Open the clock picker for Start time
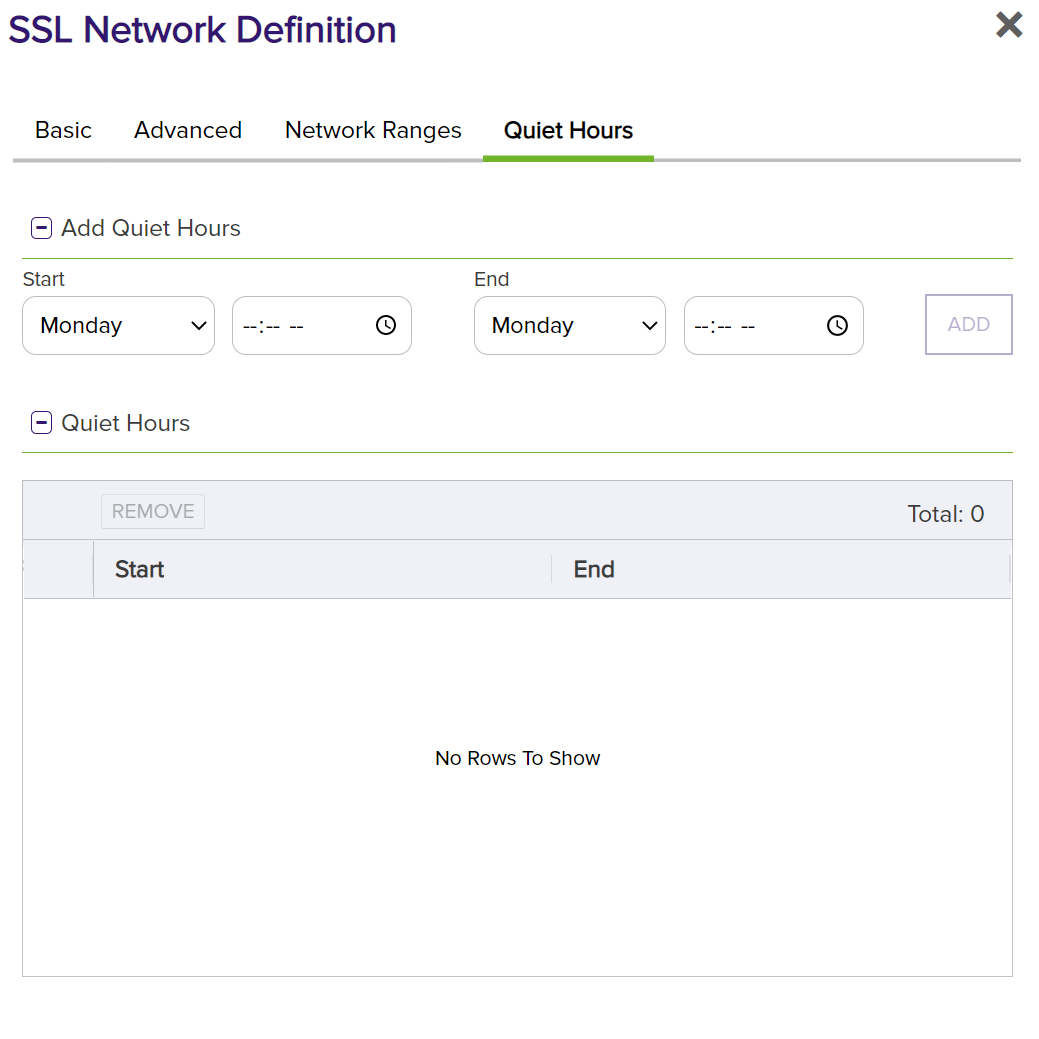Screen dimensions: 1039x1039 click(x=386, y=325)
